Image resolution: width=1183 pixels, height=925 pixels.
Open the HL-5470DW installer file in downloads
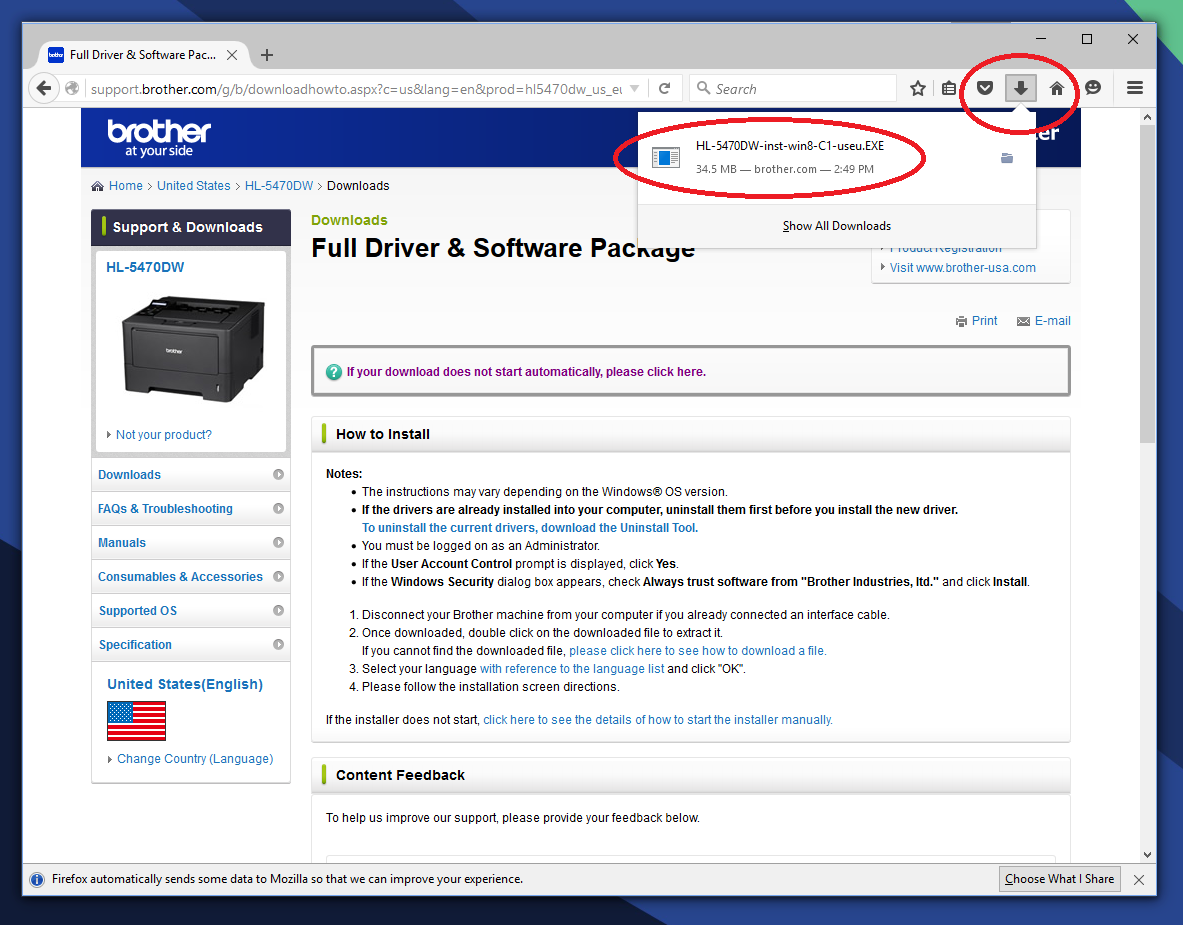(x=789, y=157)
